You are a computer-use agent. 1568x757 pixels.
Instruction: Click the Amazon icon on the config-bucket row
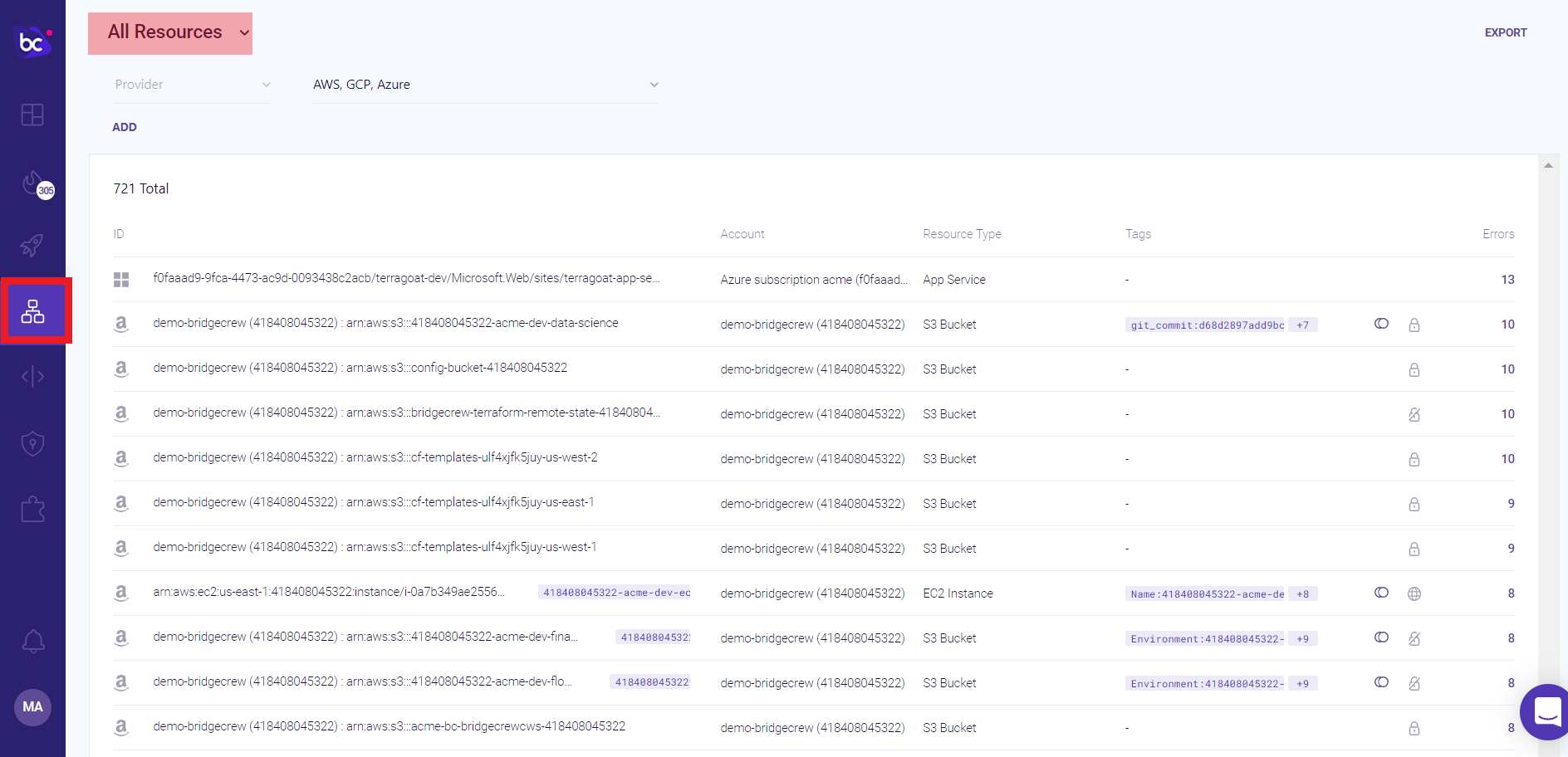click(121, 369)
